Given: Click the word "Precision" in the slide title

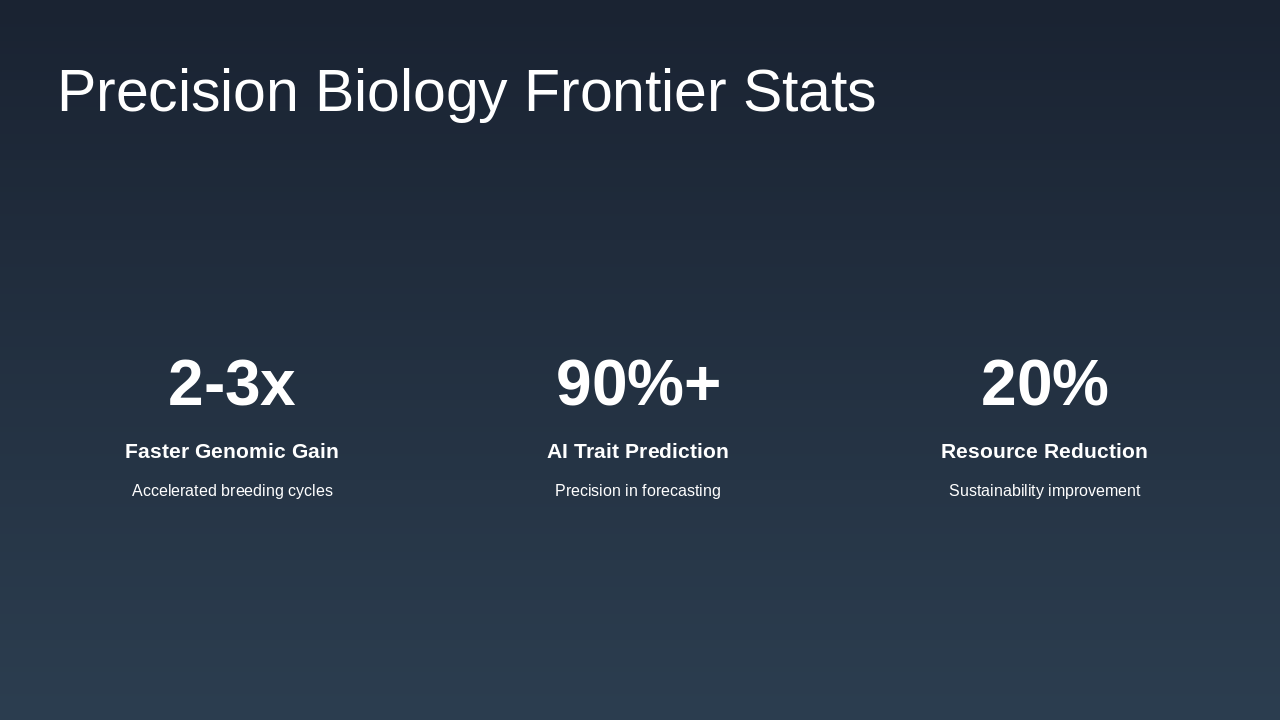Looking at the screenshot, I should [x=178, y=91].
